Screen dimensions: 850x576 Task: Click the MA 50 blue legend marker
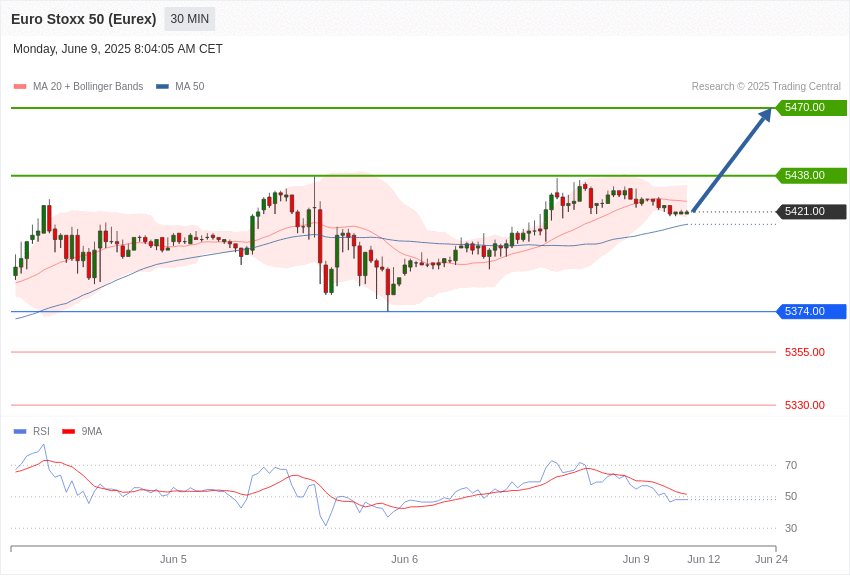tap(161, 86)
